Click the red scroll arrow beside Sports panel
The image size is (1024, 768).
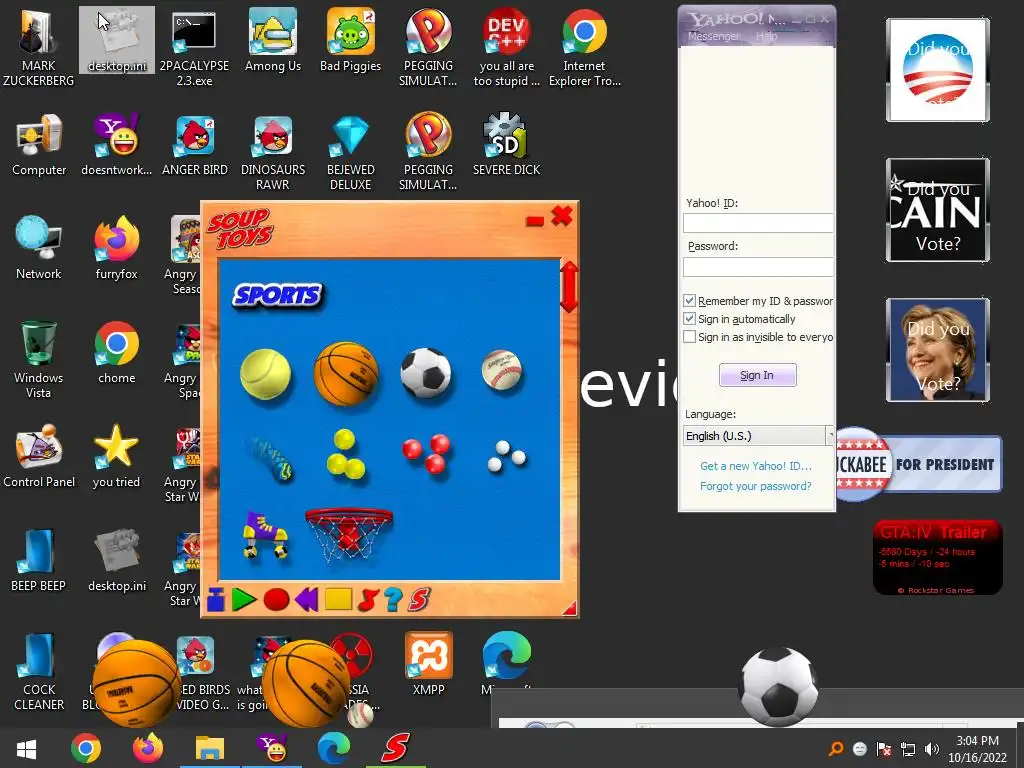click(569, 287)
